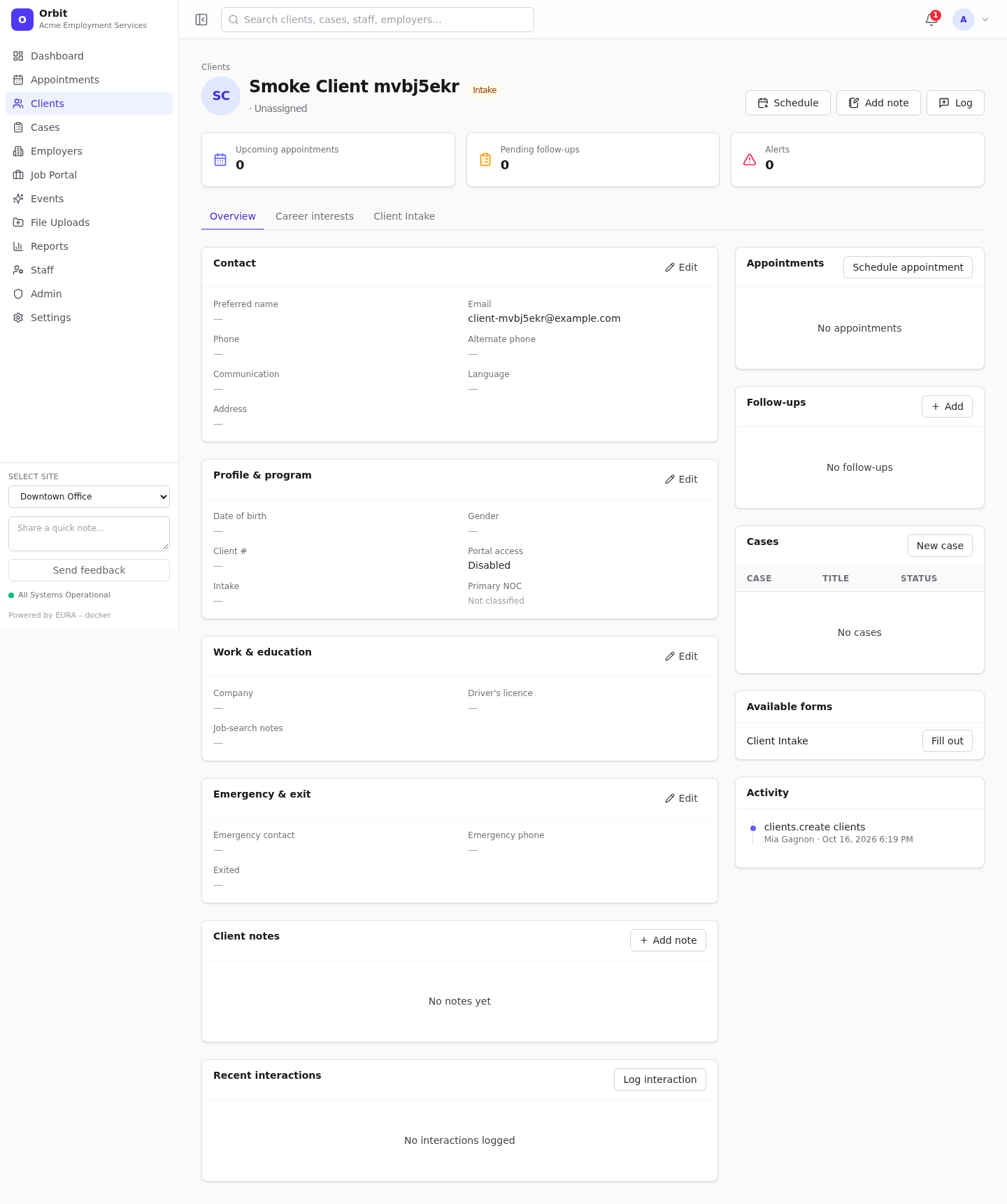1007x1204 pixels.
Task: Open notifications via the bell icon
Action: [931, 20]
